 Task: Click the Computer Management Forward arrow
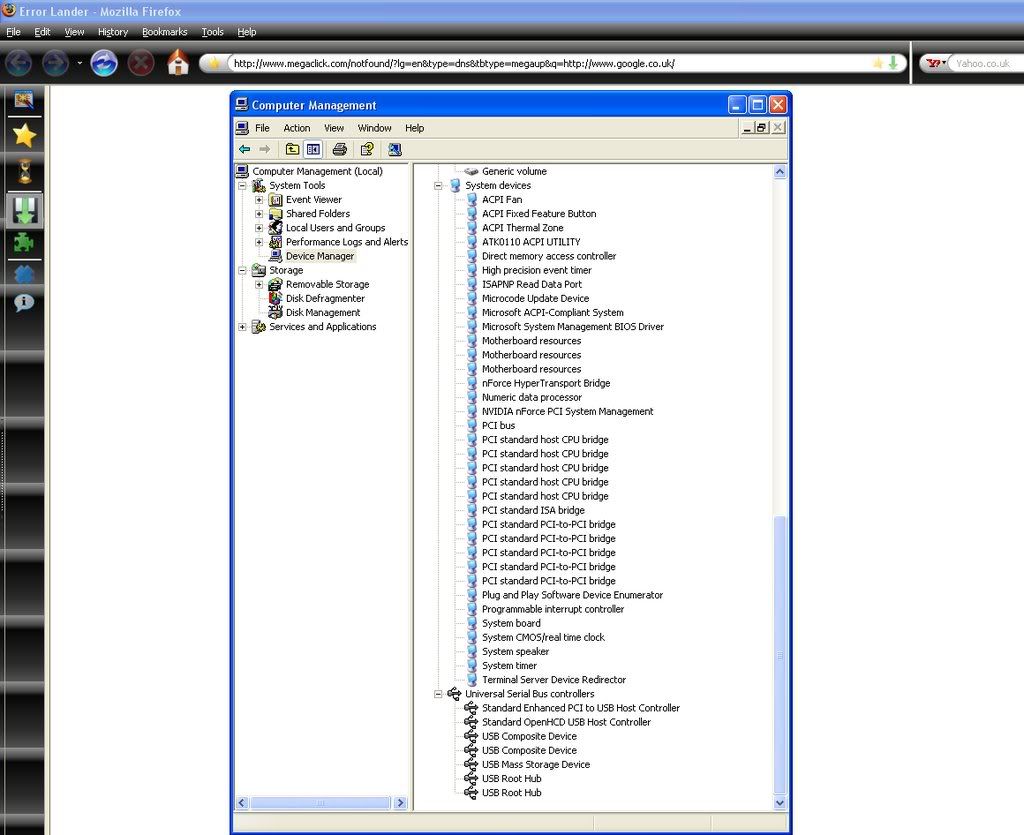264,150
